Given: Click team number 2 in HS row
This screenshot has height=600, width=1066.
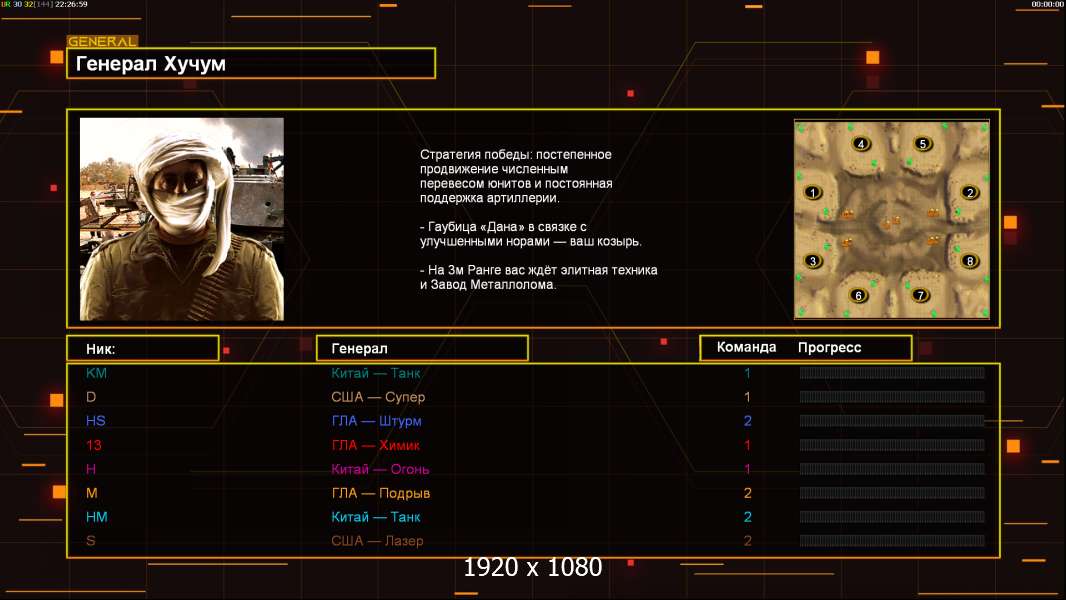Looking at the screenshot, I should (747, 421).
